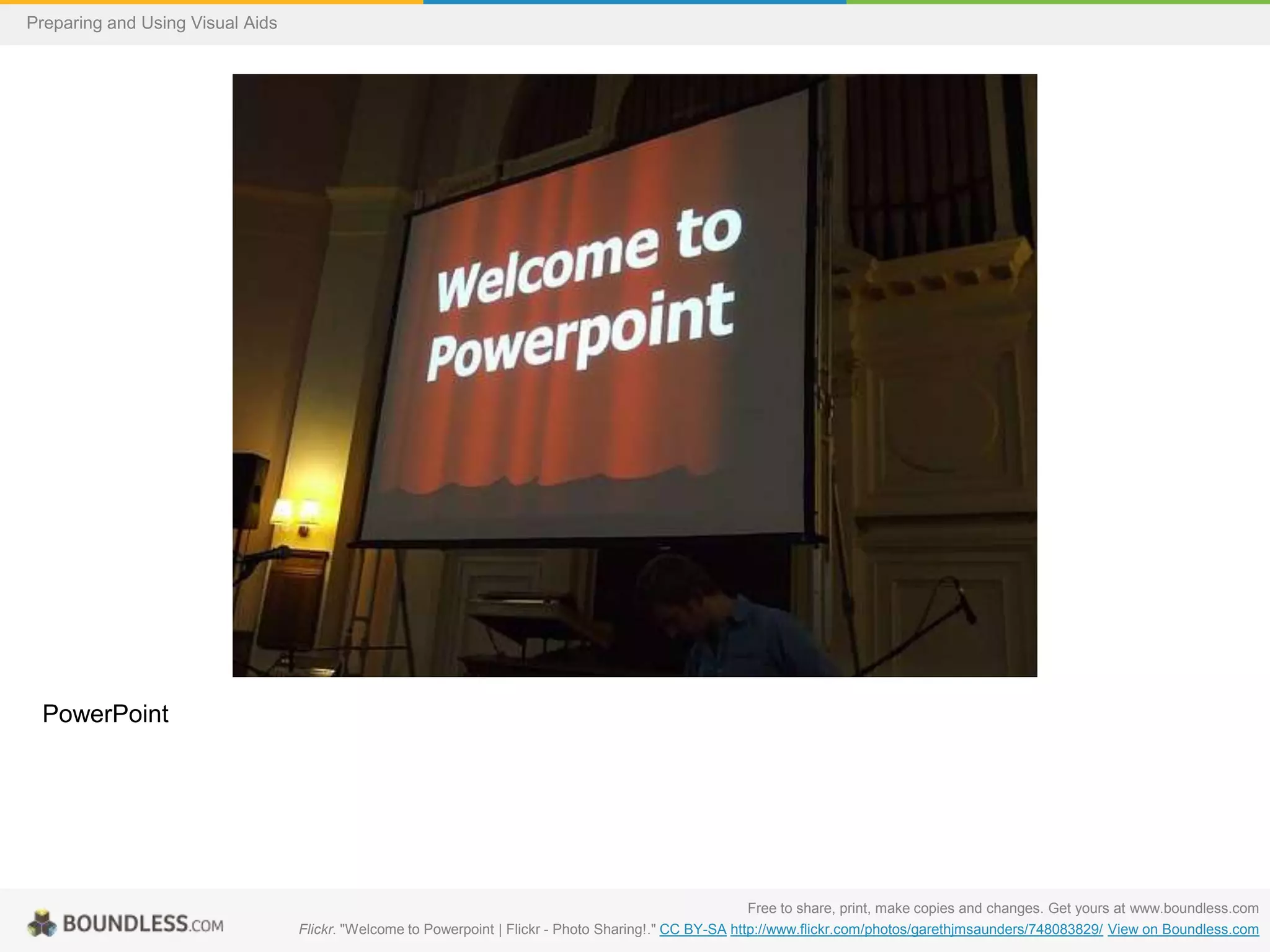This screenshot has height=952, width=1270.
Task: Open the CC BY-SA license link
Action: tap(693, 929)
